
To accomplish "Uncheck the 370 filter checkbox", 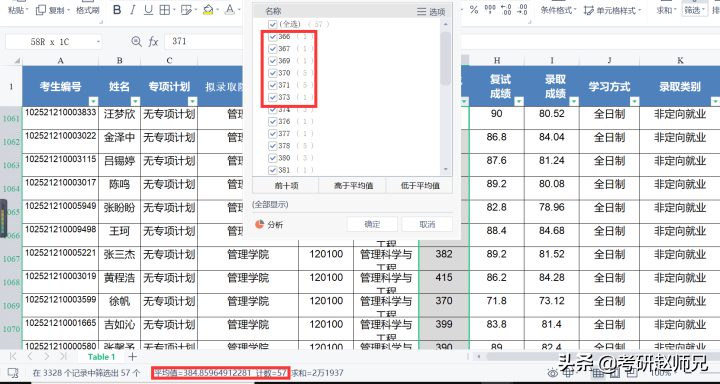I will point(273,73).
